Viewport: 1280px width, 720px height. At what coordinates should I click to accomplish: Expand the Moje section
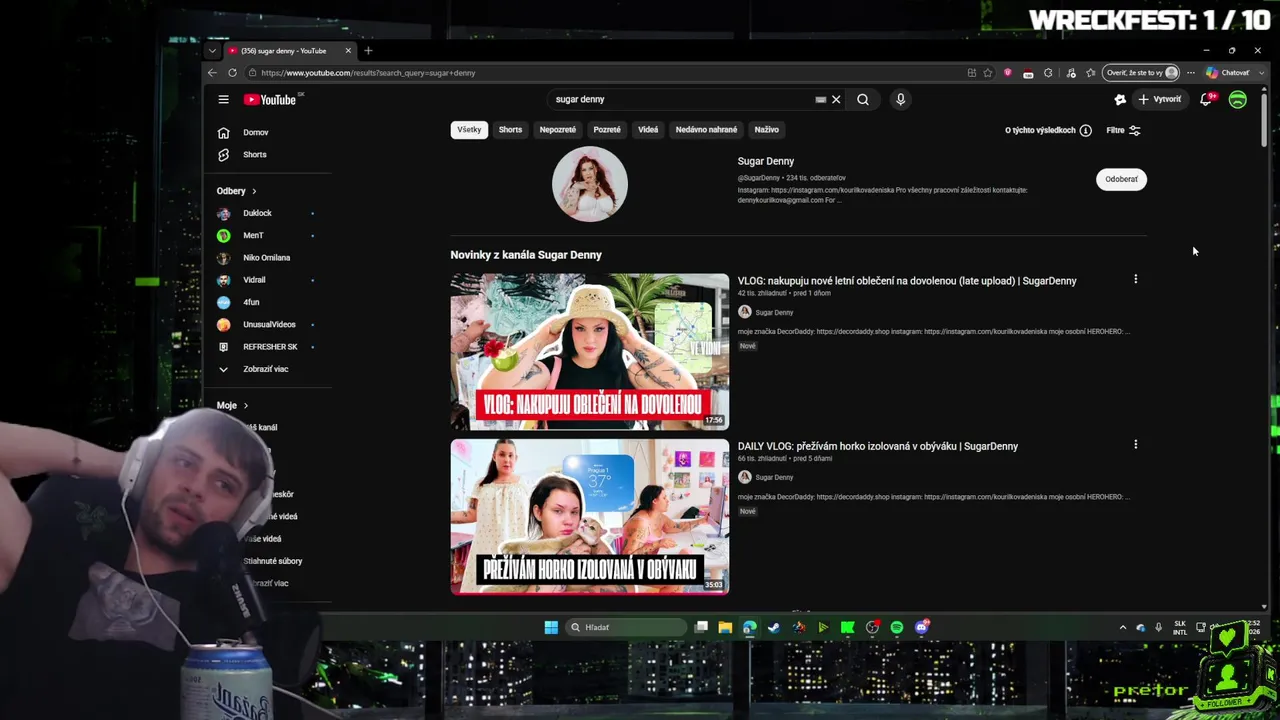pos(232,405)
